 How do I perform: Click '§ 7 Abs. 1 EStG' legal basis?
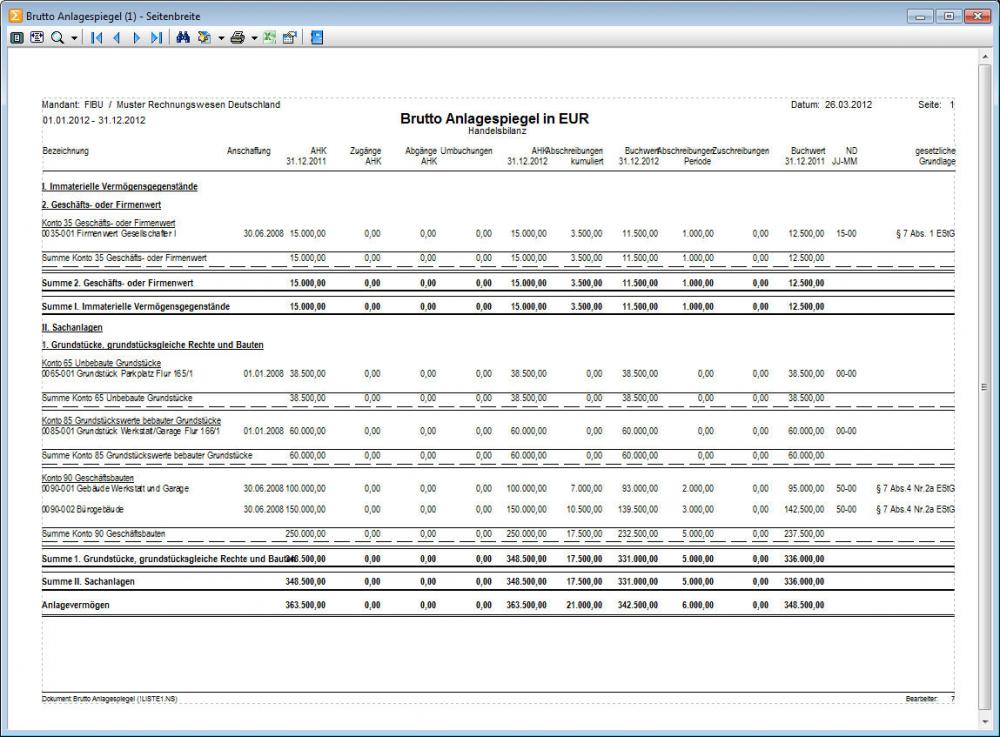tap(925, 234)
